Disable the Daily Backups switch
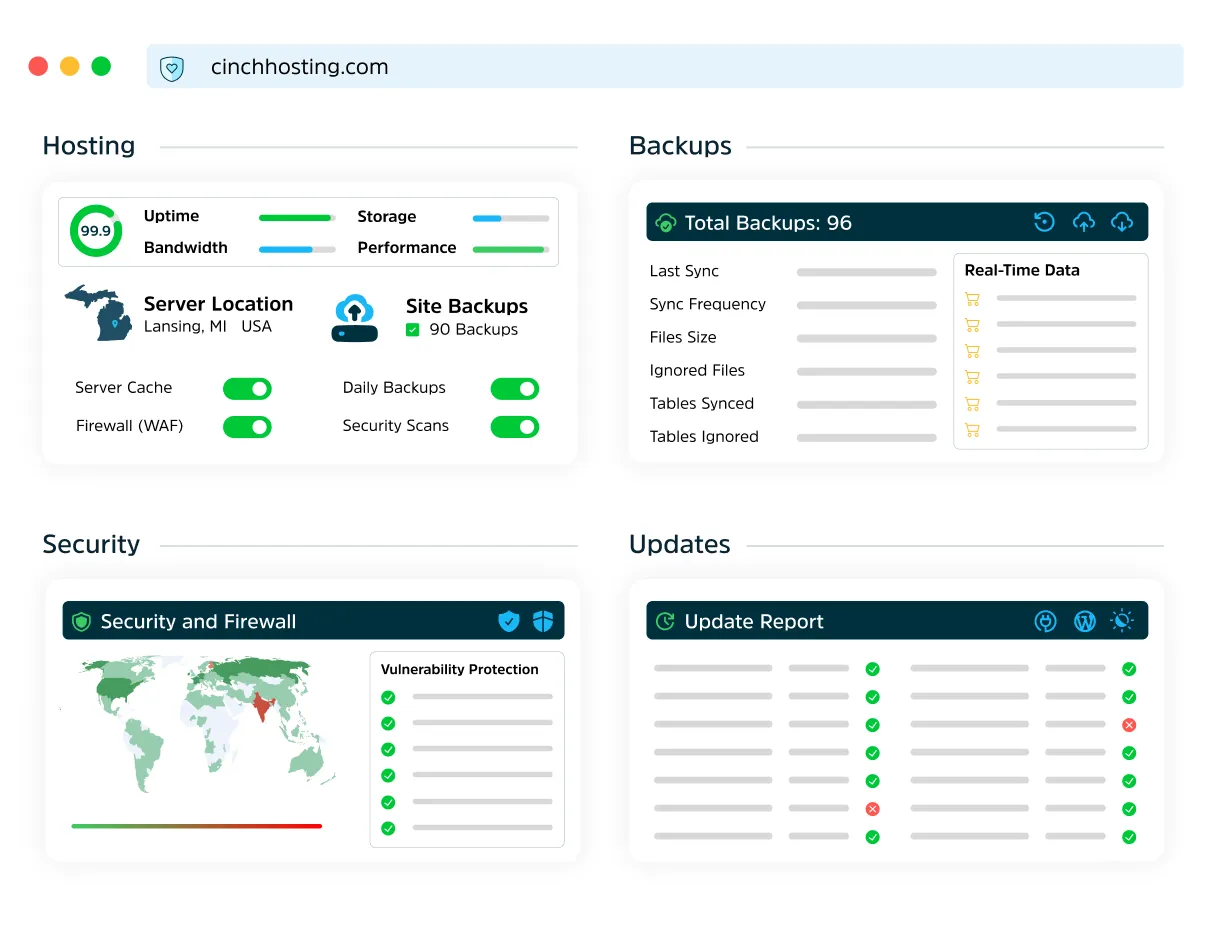Viewport: 1229px width, 930px height. (x=515, y=389)
